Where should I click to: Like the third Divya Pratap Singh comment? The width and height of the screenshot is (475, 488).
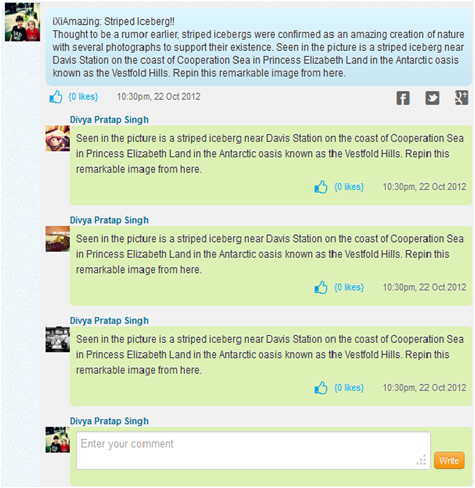click(x=321, y=388)
